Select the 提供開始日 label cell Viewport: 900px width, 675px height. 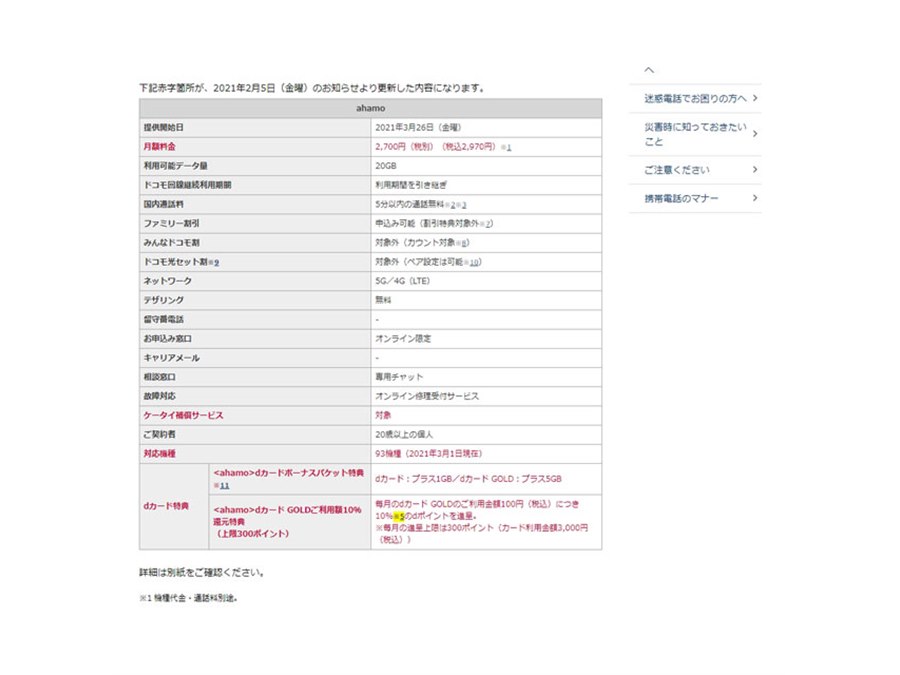point(255,127)
